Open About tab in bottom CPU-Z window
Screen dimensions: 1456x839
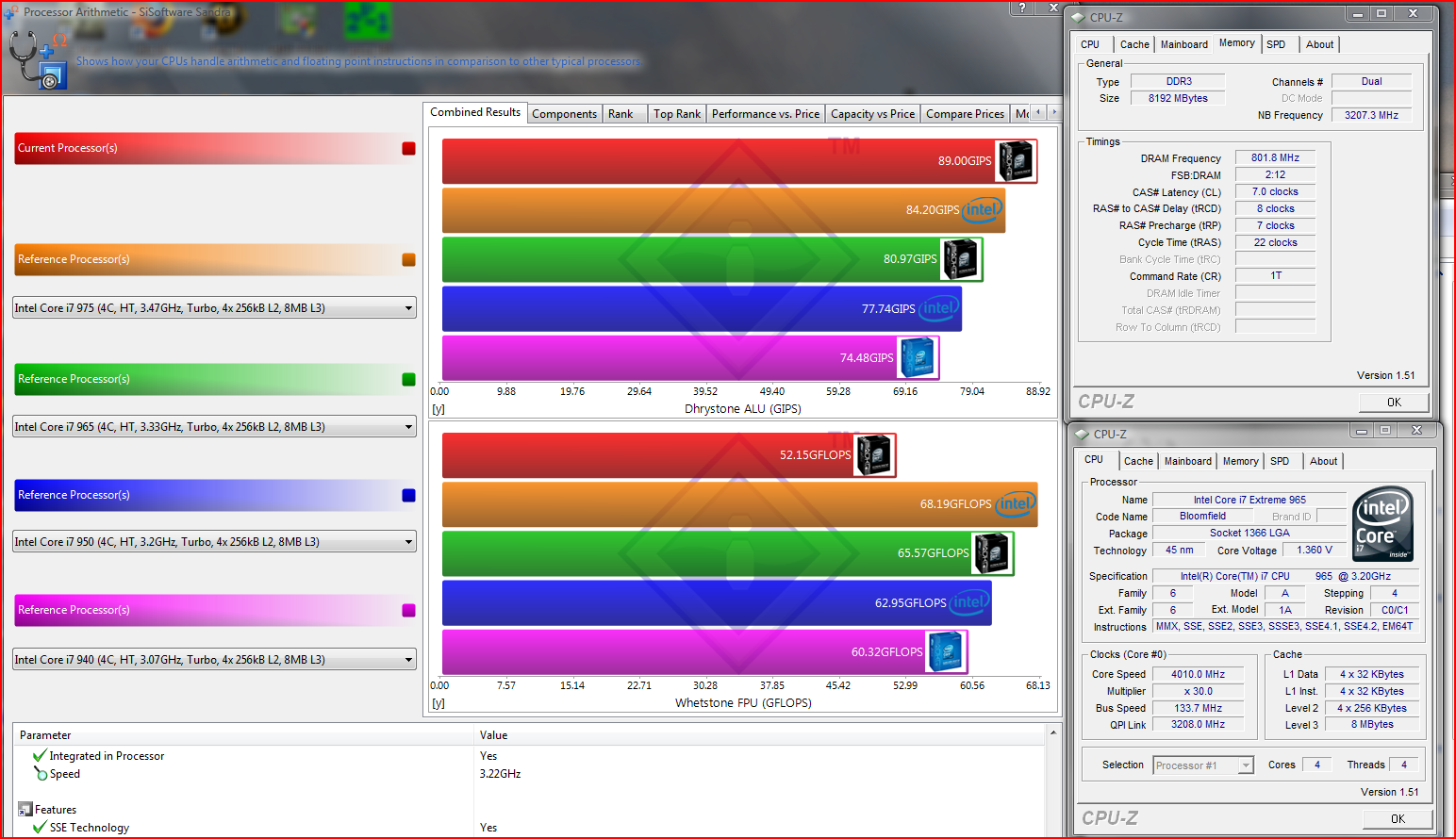(x=1324, y=461)
